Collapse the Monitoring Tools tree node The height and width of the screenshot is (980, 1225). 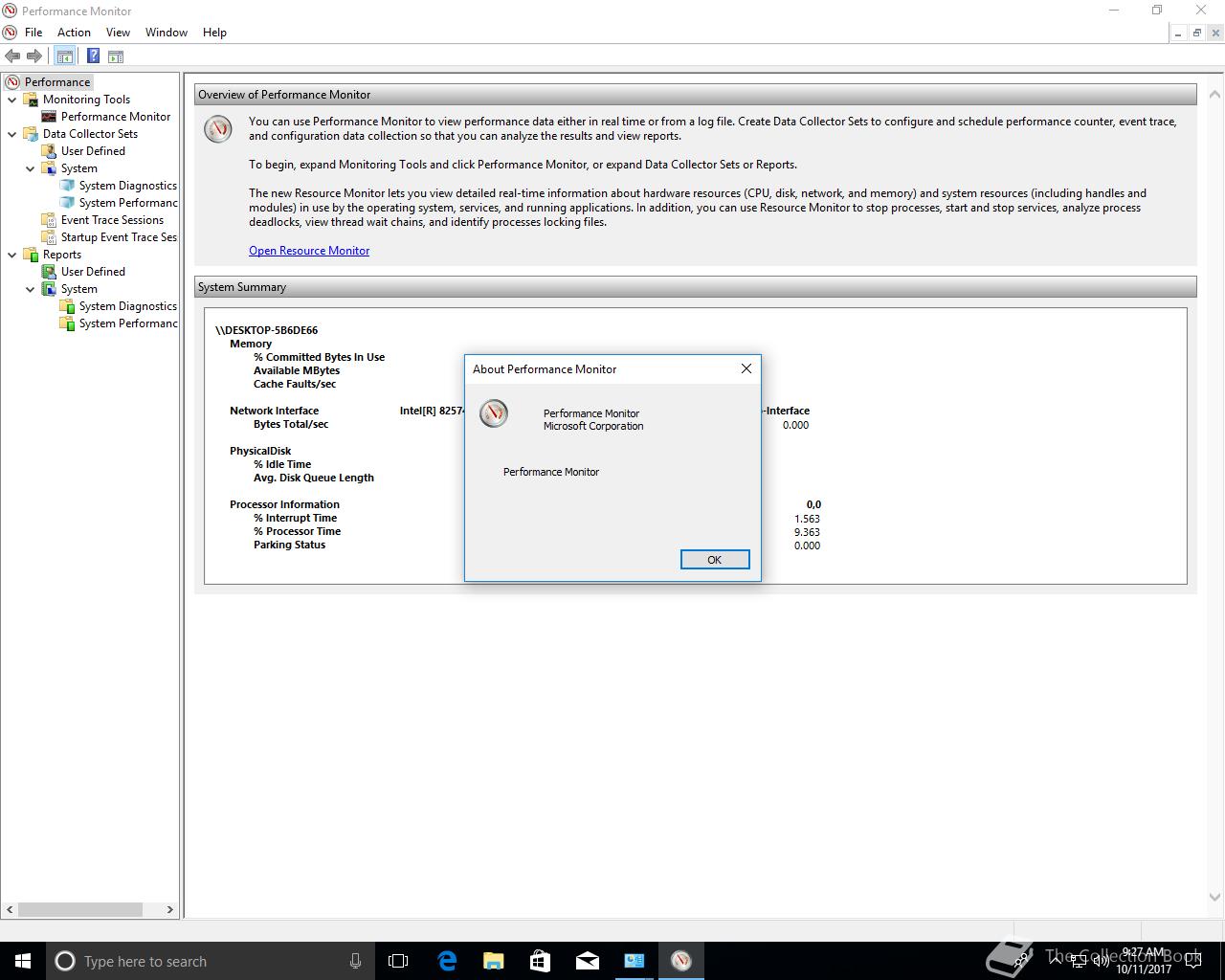coord(12,100)
